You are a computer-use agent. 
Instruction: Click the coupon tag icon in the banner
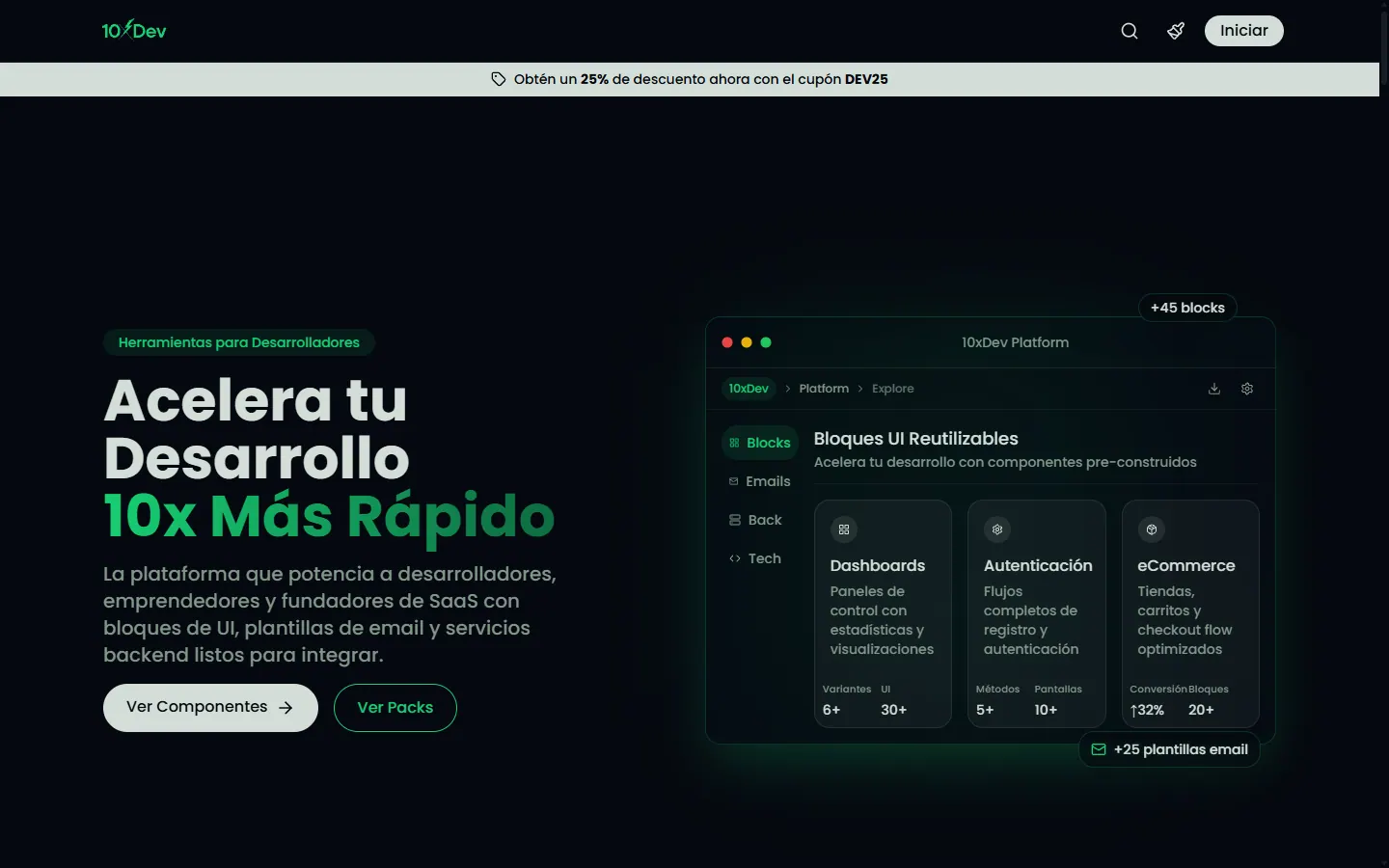499,79
